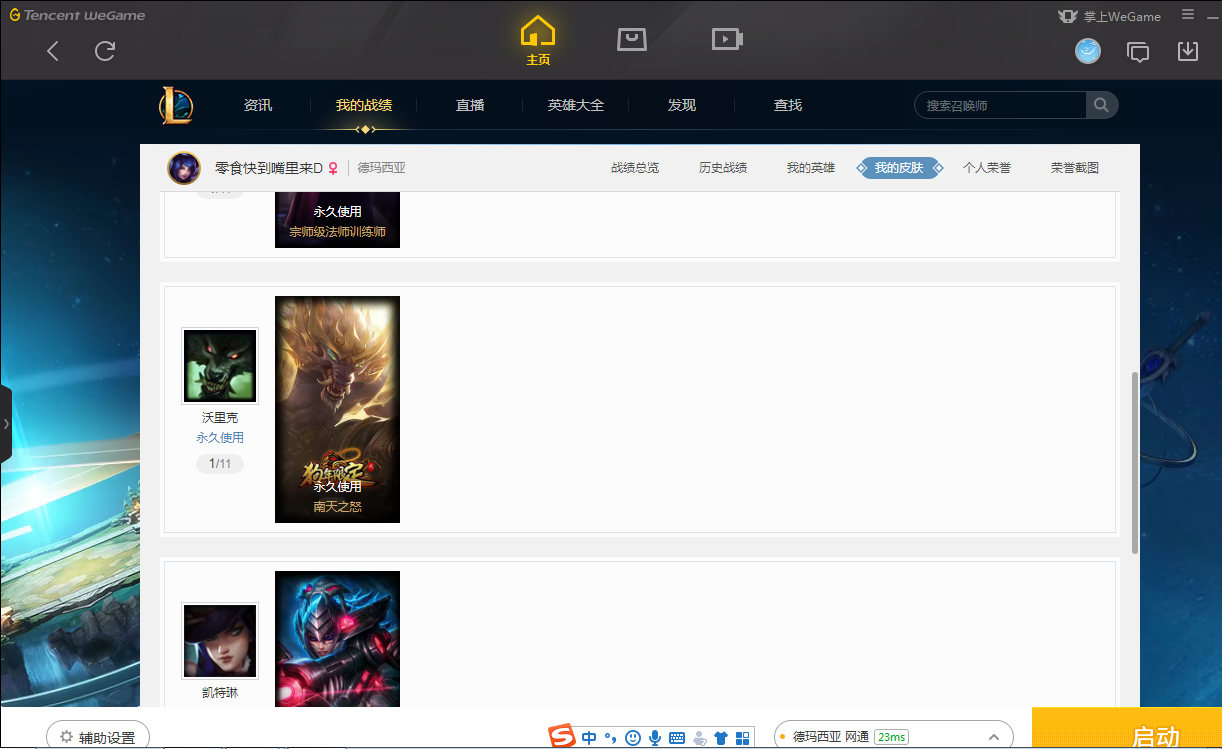Toggle the punctuation mode icon

click(x=610, y=738)
